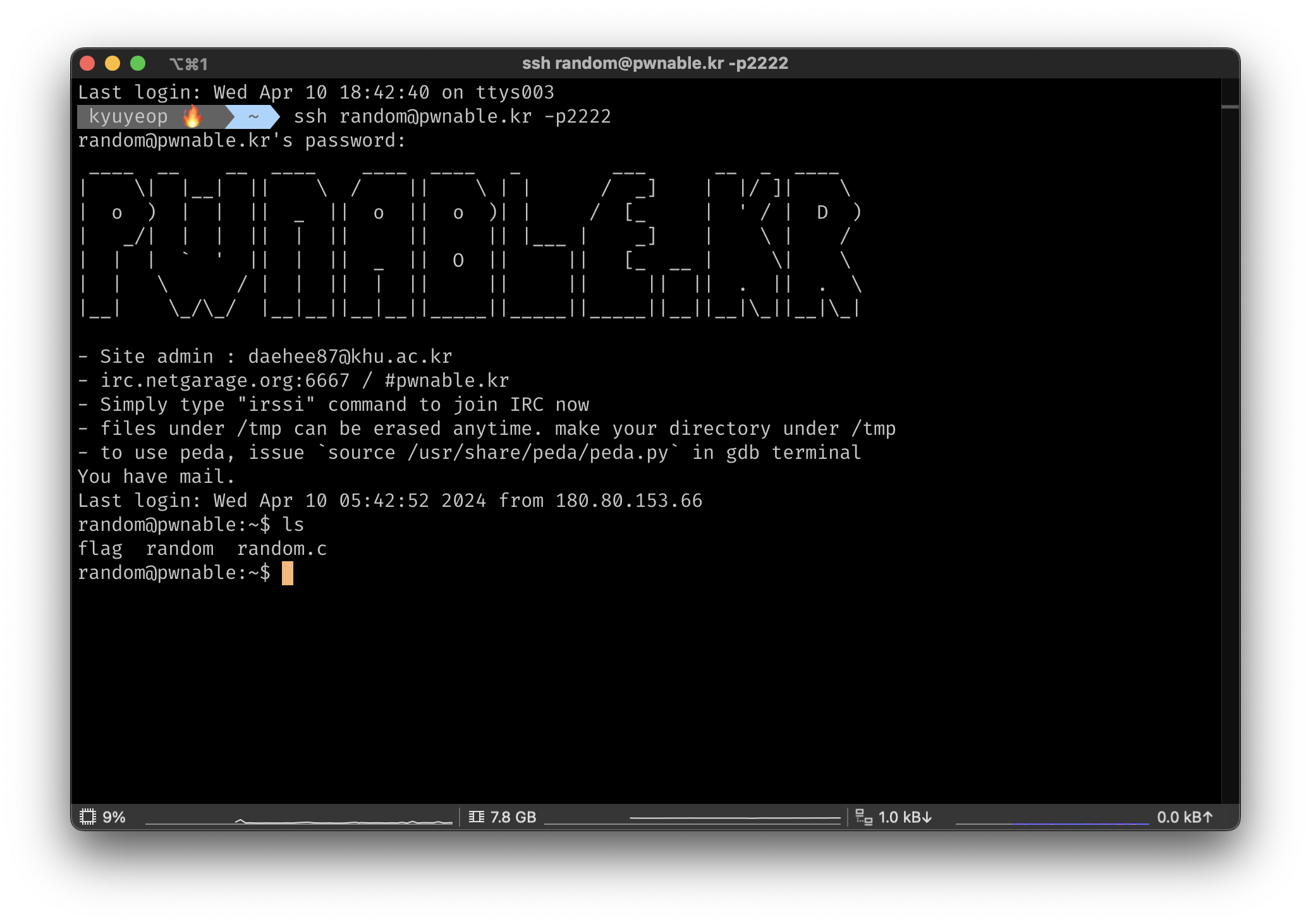Click the CPU chip icon in status bar
The height and width of the screenshot is (924, 1311).
[x=88, y=817]
